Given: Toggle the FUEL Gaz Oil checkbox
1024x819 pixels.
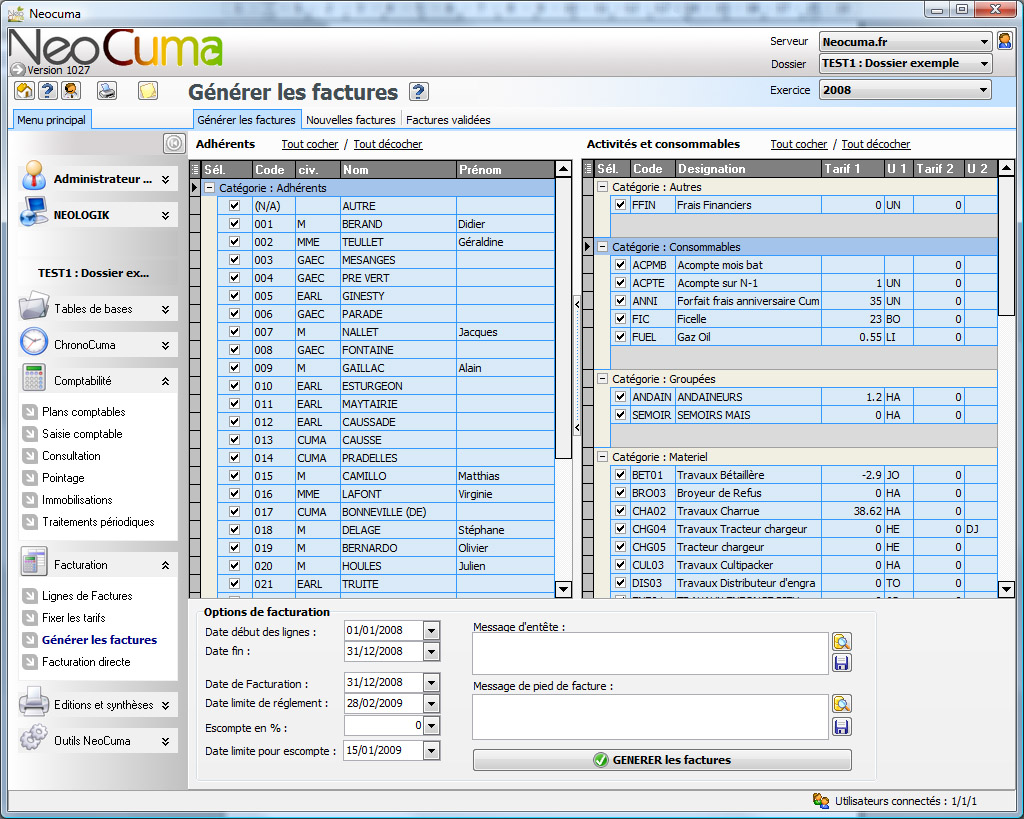Looking at the screenshot, I should pyautogui.click(x=620, y=337).
